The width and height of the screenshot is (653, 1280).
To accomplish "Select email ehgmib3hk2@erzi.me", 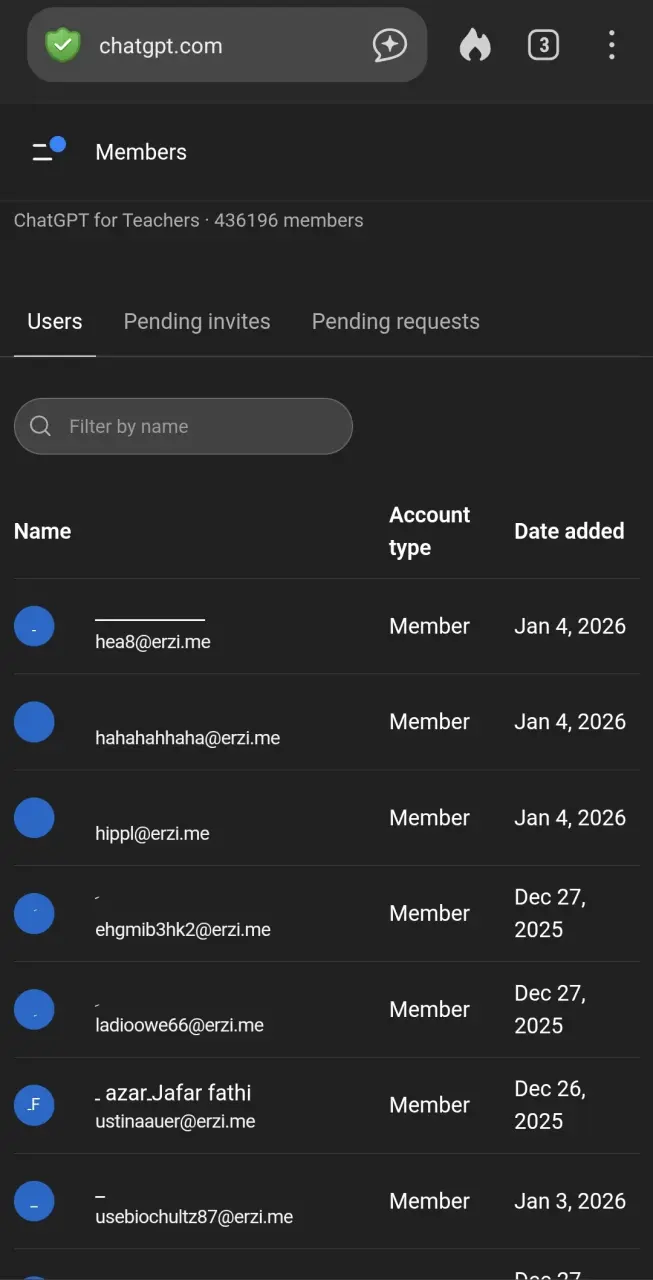I will pyautogui.click(x=183, y=929).
